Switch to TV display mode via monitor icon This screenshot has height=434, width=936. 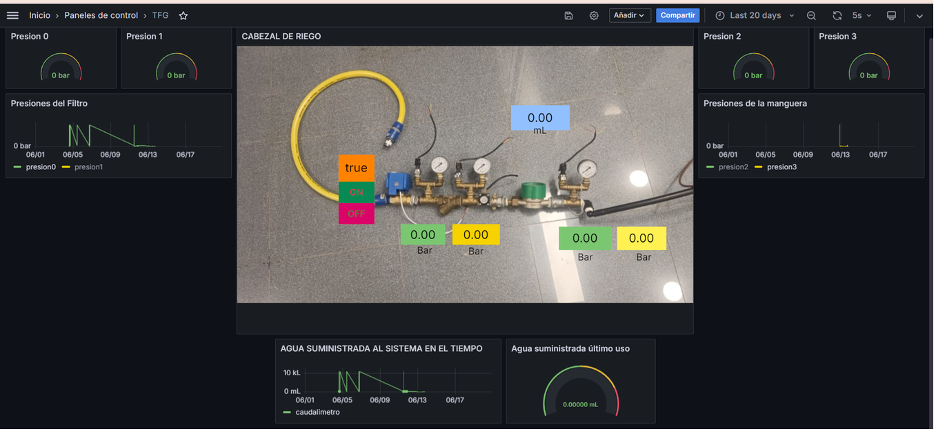[x=891, y=16]
